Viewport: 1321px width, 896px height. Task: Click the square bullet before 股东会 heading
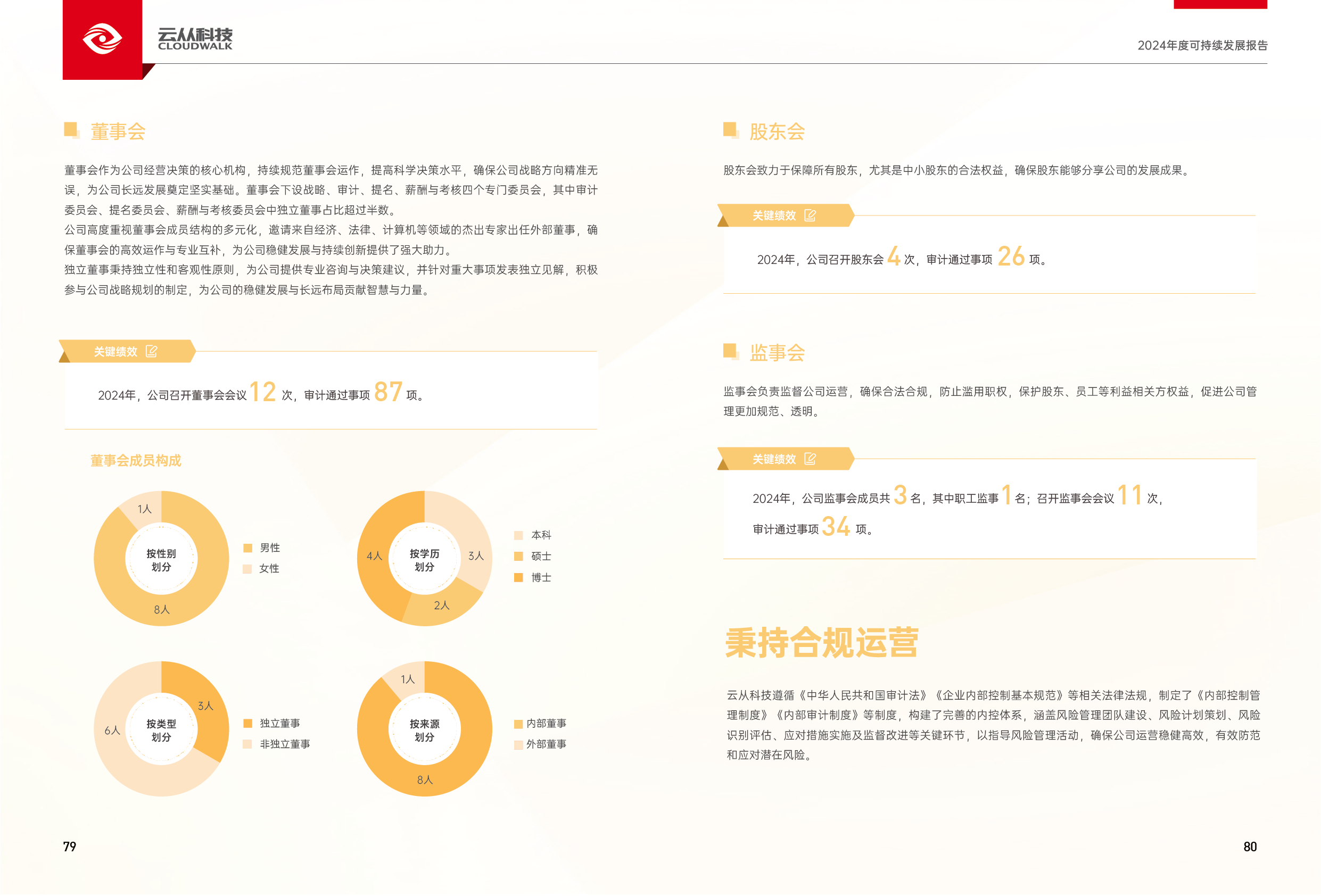730,129
